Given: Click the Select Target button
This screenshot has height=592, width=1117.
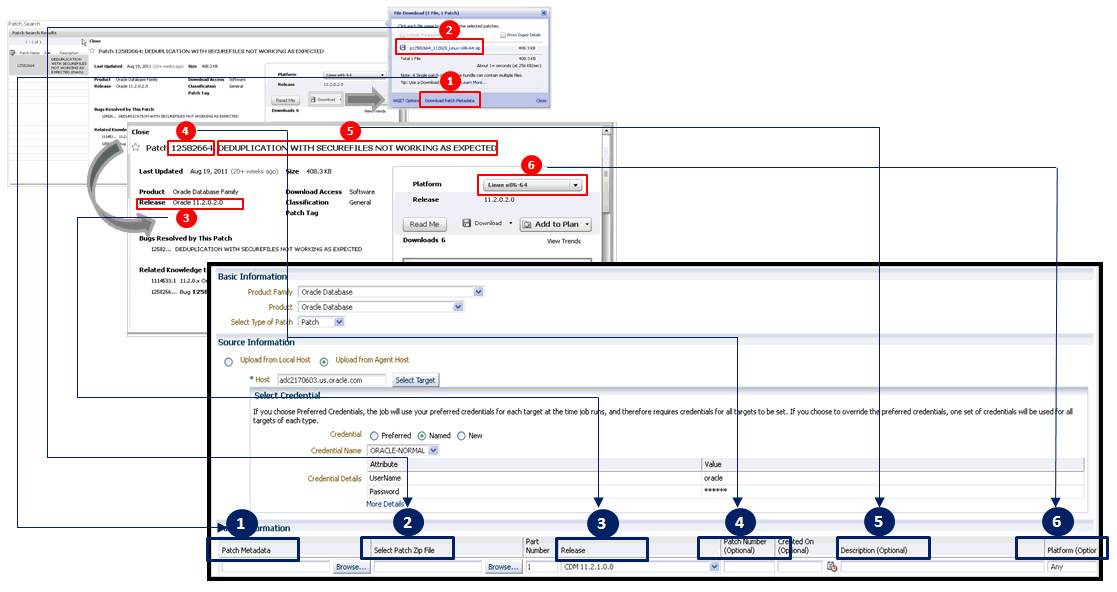Looking at the screenshot, I should 415,380.
